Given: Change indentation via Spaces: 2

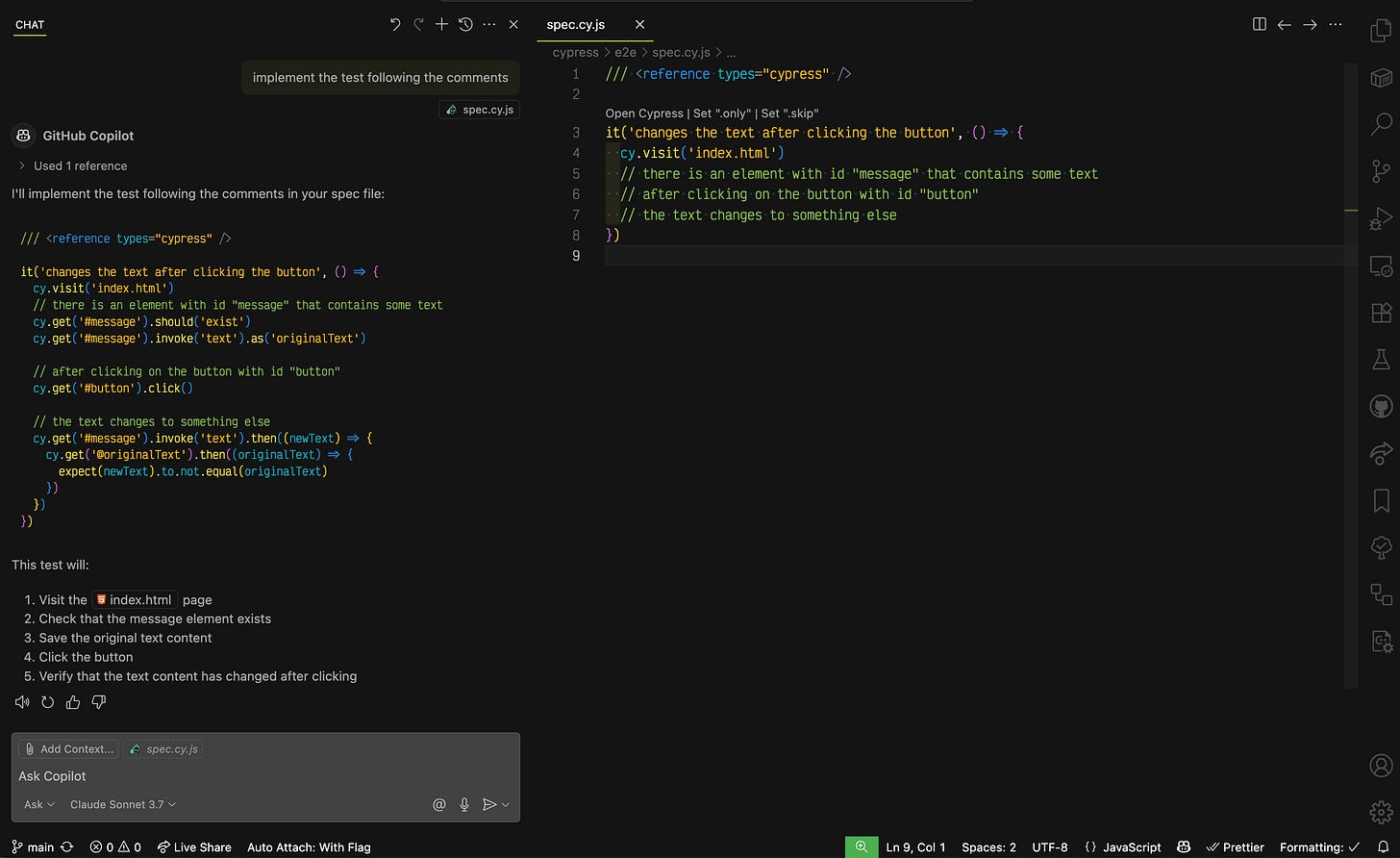Looking at the screenshot, I should (988, 847).
